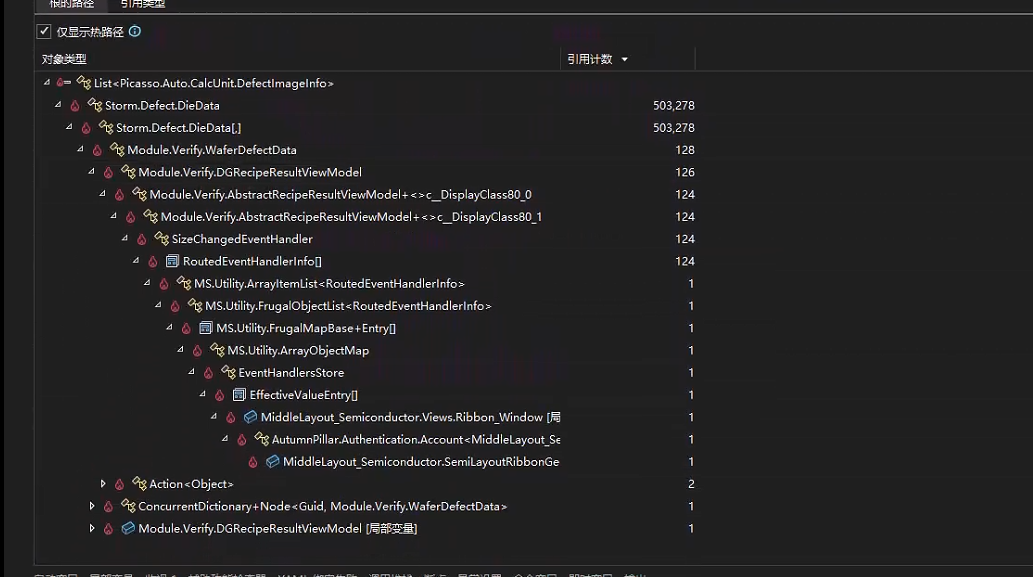The image size is (1033, 577).
Task: Sort by the 引用计数 column header
Action: [x=589, y=60]
